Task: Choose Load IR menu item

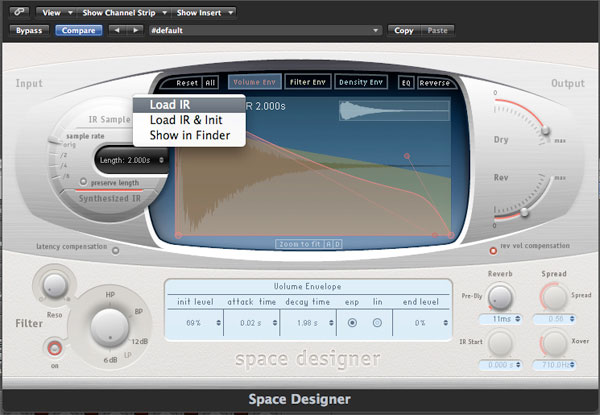Action: (189, 105)
